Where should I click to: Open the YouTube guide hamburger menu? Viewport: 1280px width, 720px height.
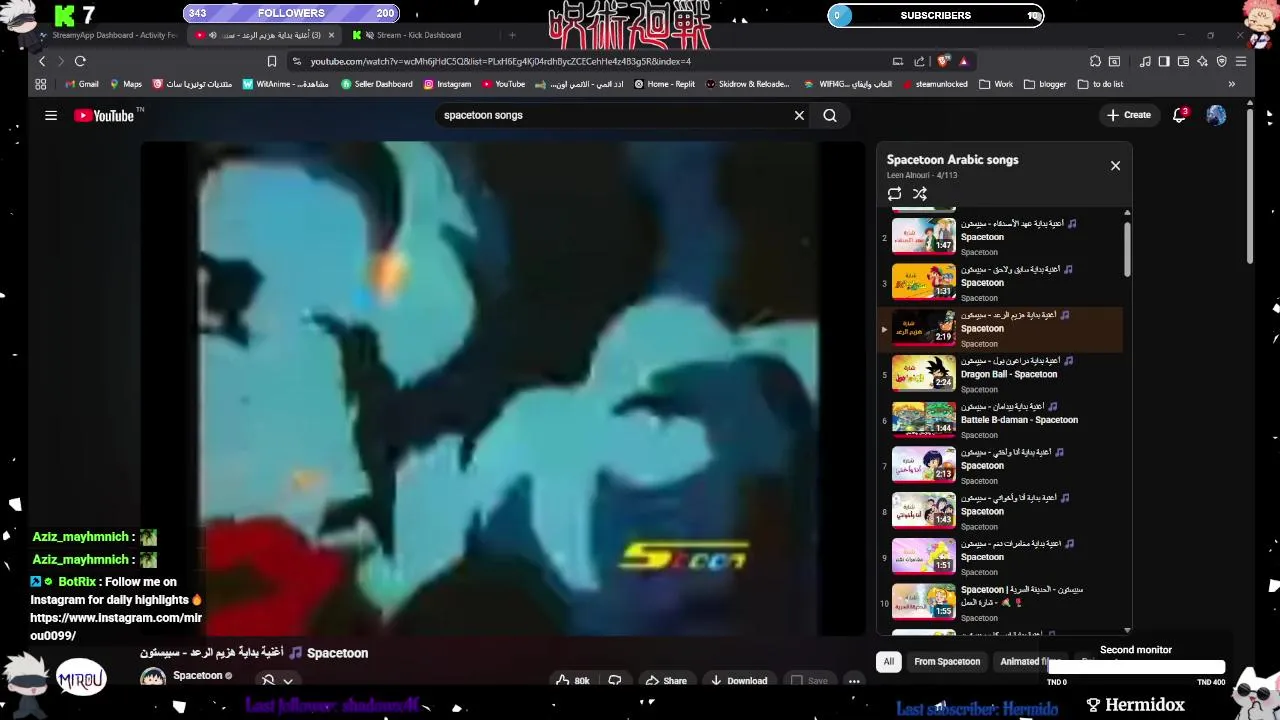pyautogui.click(x=51, y=115)
